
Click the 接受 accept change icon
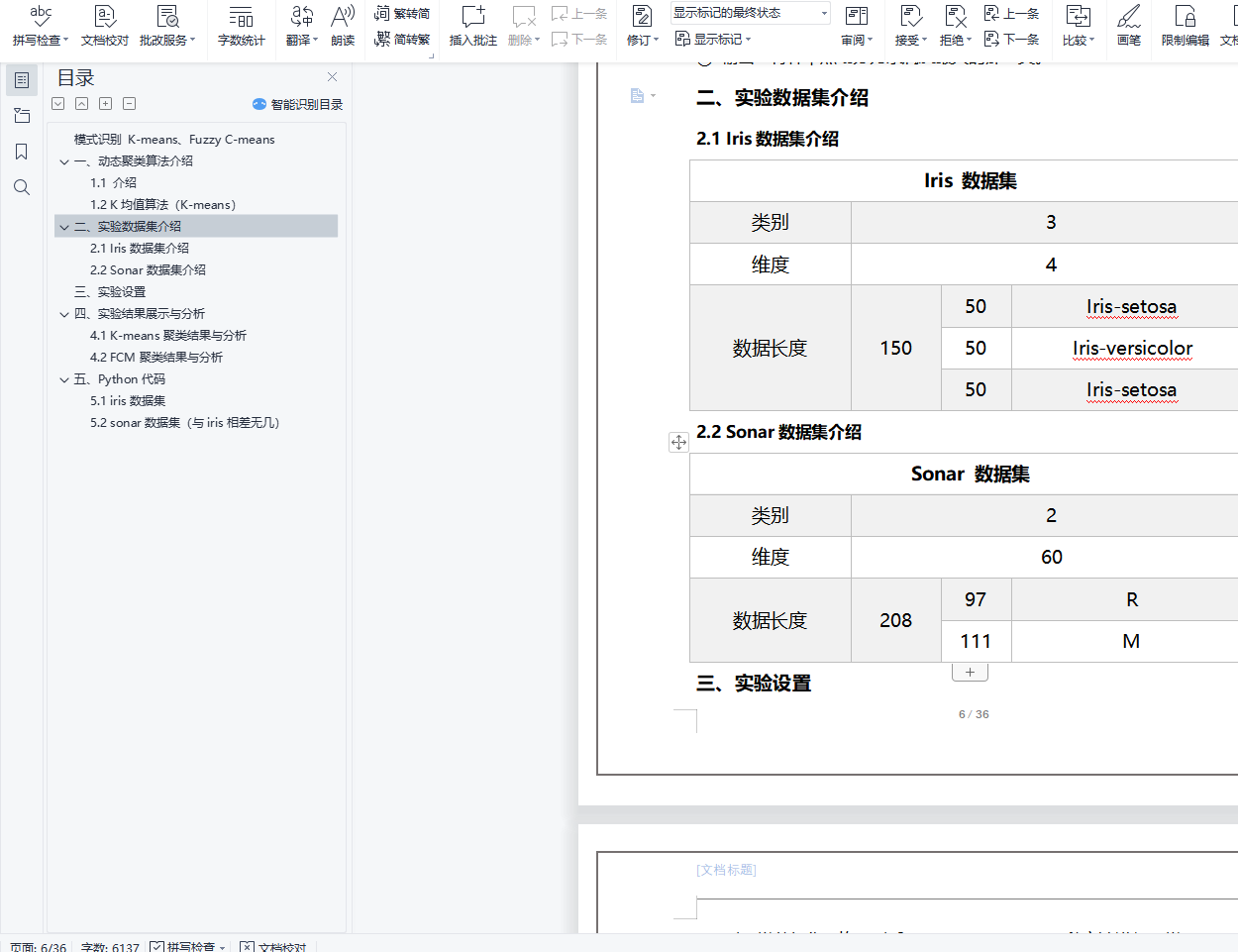click(910, 16)
